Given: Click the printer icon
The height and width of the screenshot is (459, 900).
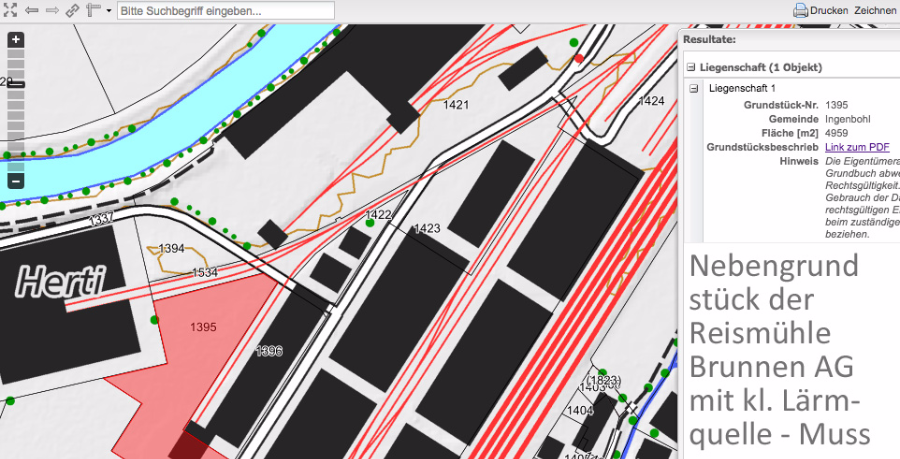Looking at the screenshot, I should coord(800,10).
